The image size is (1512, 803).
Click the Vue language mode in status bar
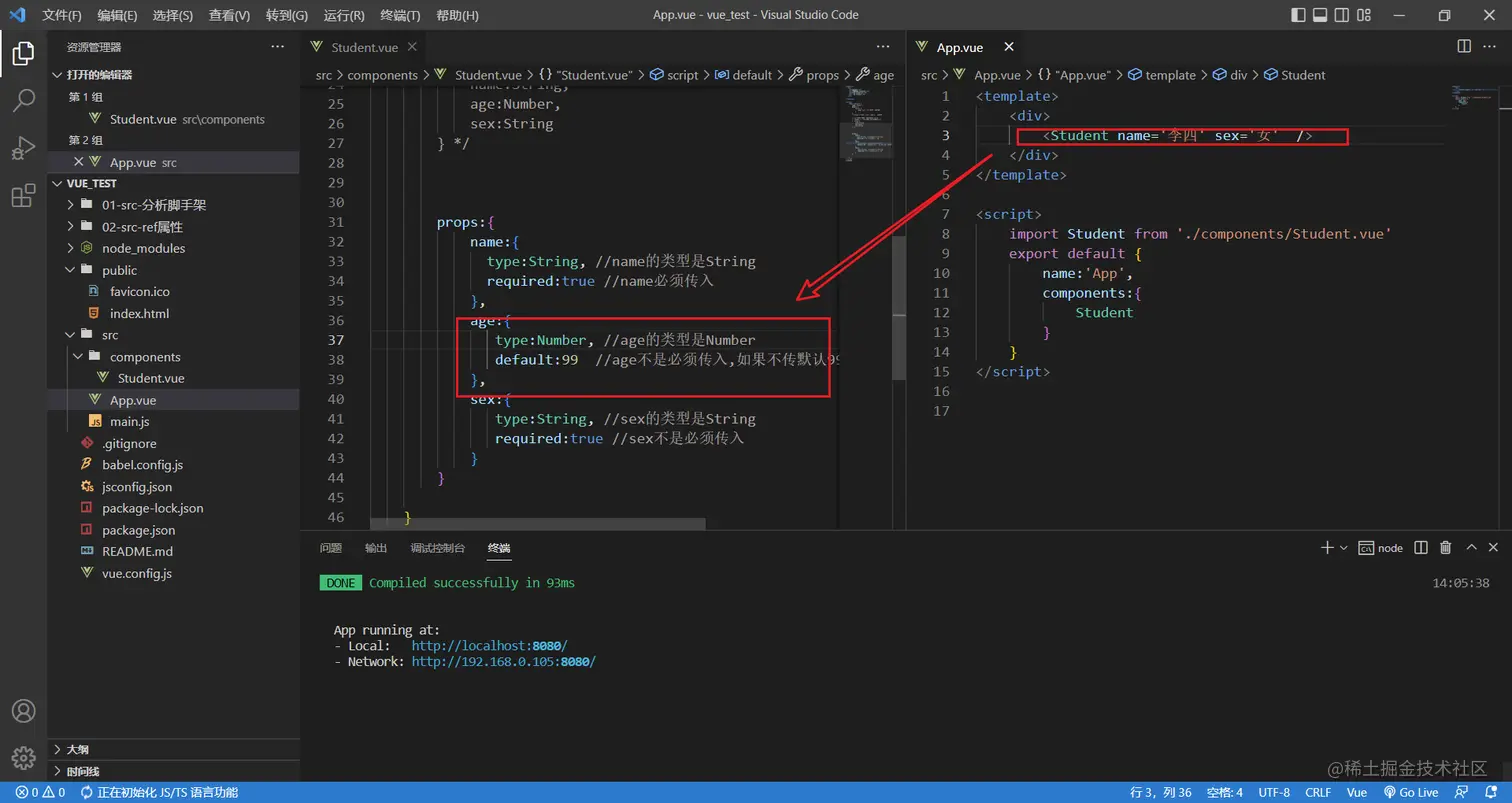1357,792
